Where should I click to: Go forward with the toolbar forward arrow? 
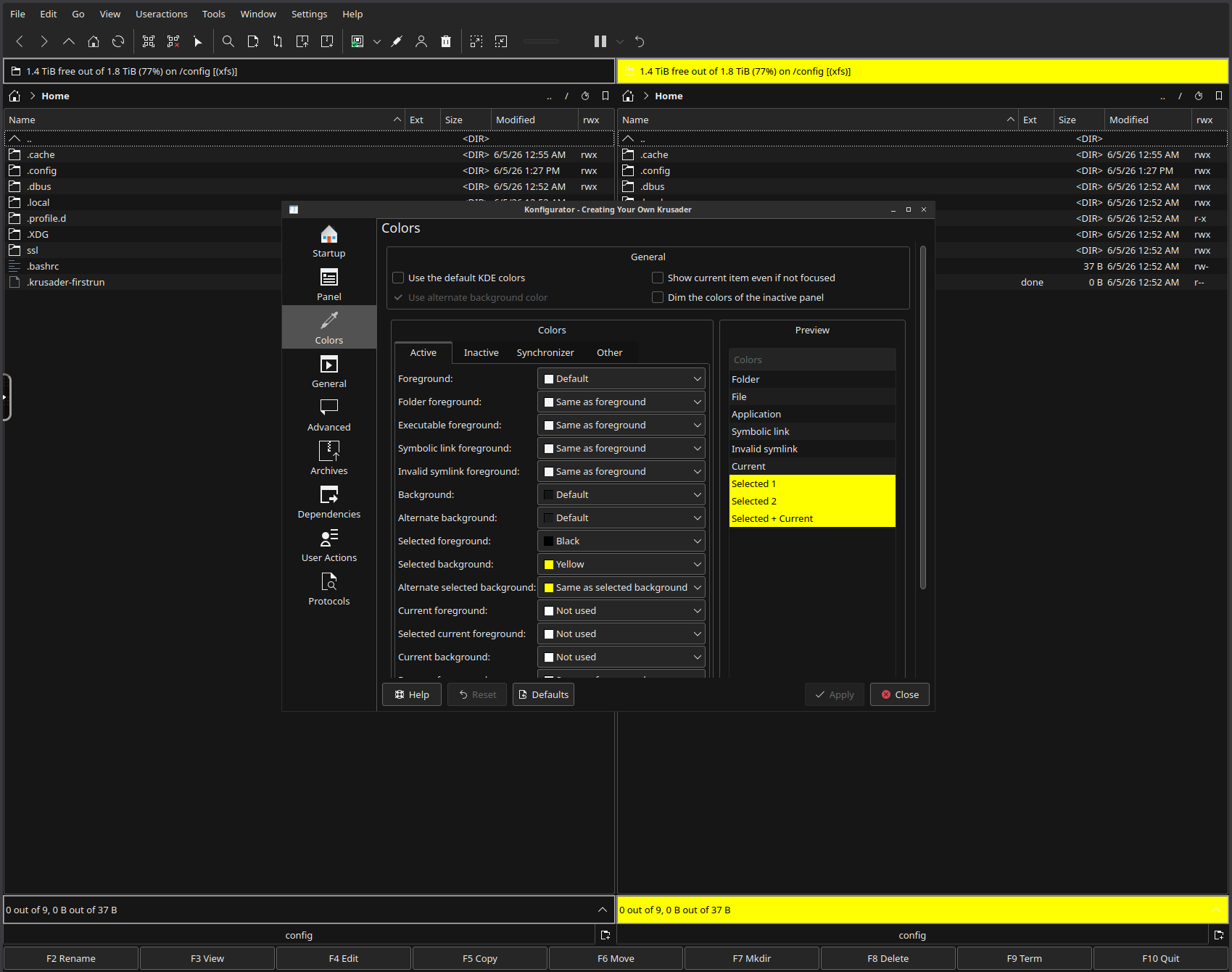(x=44, y=41)
